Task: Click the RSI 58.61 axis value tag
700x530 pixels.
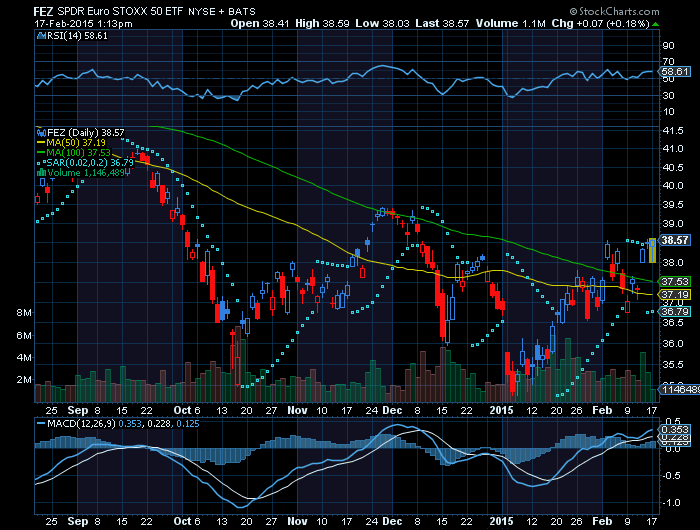Action: [x=675, y=71]
